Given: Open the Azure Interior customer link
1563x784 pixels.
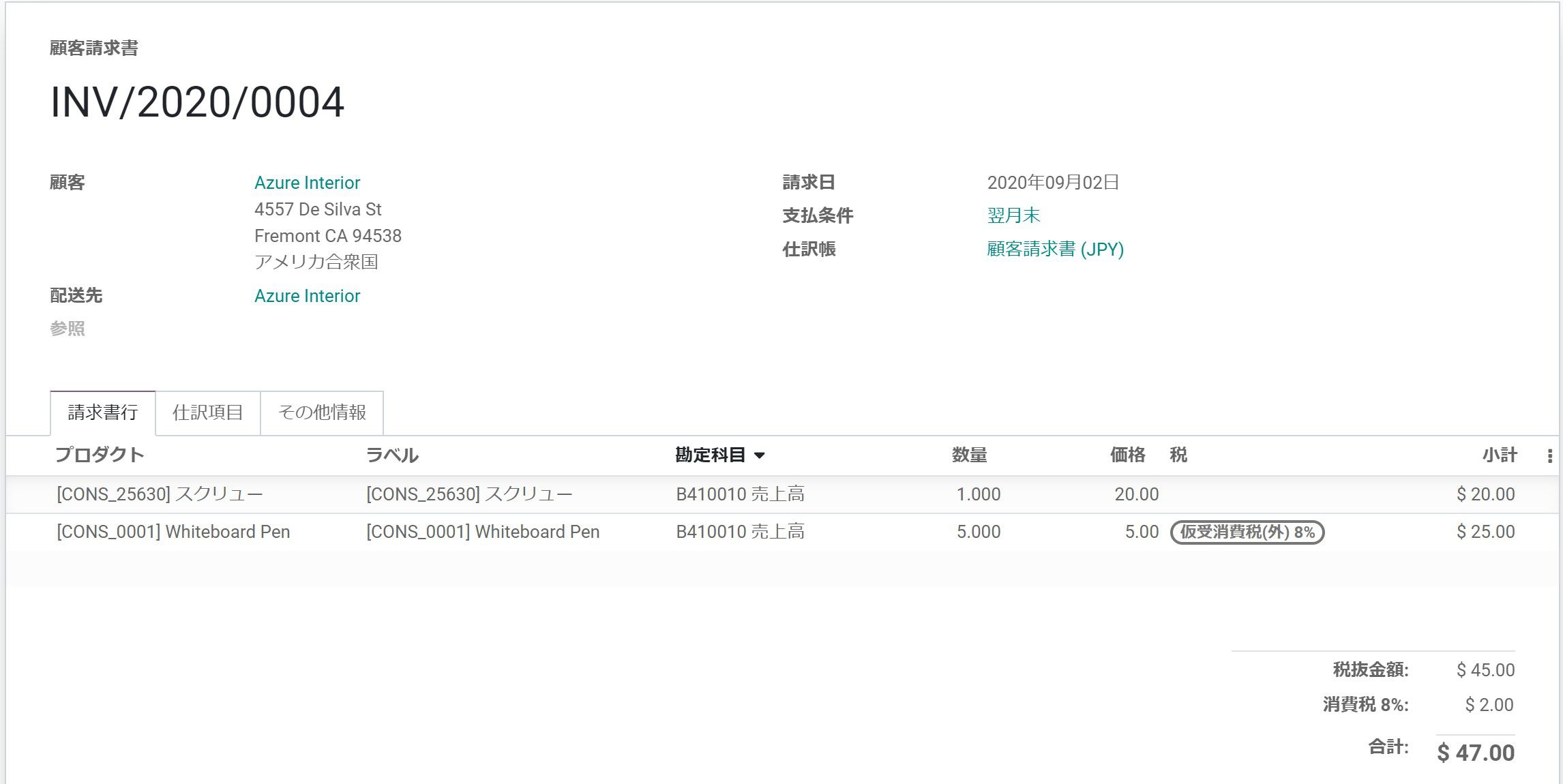Looking at the screenshot, I should coord(307,183).
